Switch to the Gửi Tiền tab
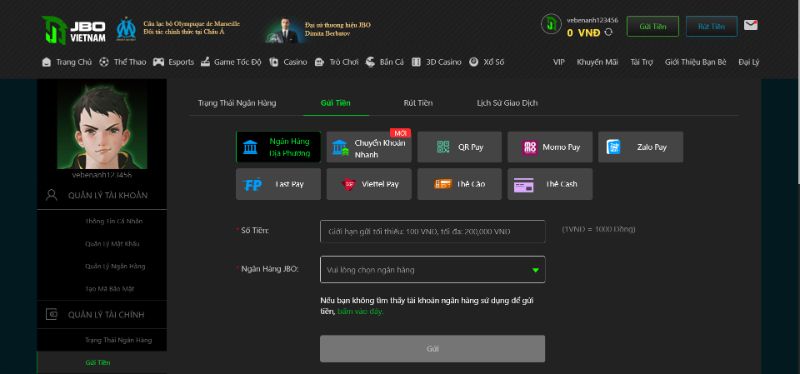The width and height of the screenshot is (800, 374). [x=336, y=103]
